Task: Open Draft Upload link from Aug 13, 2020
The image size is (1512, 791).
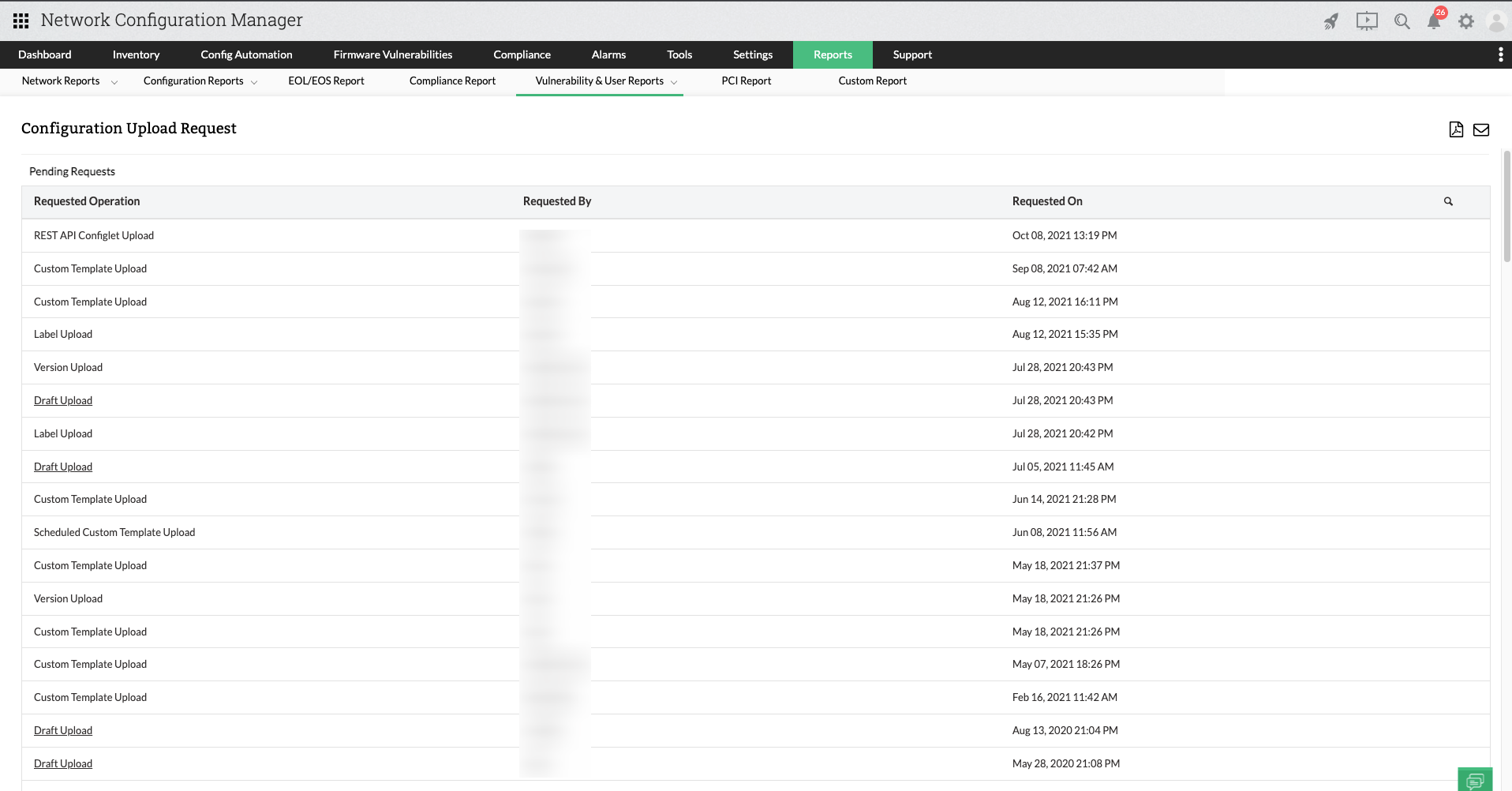Action: 63,730
